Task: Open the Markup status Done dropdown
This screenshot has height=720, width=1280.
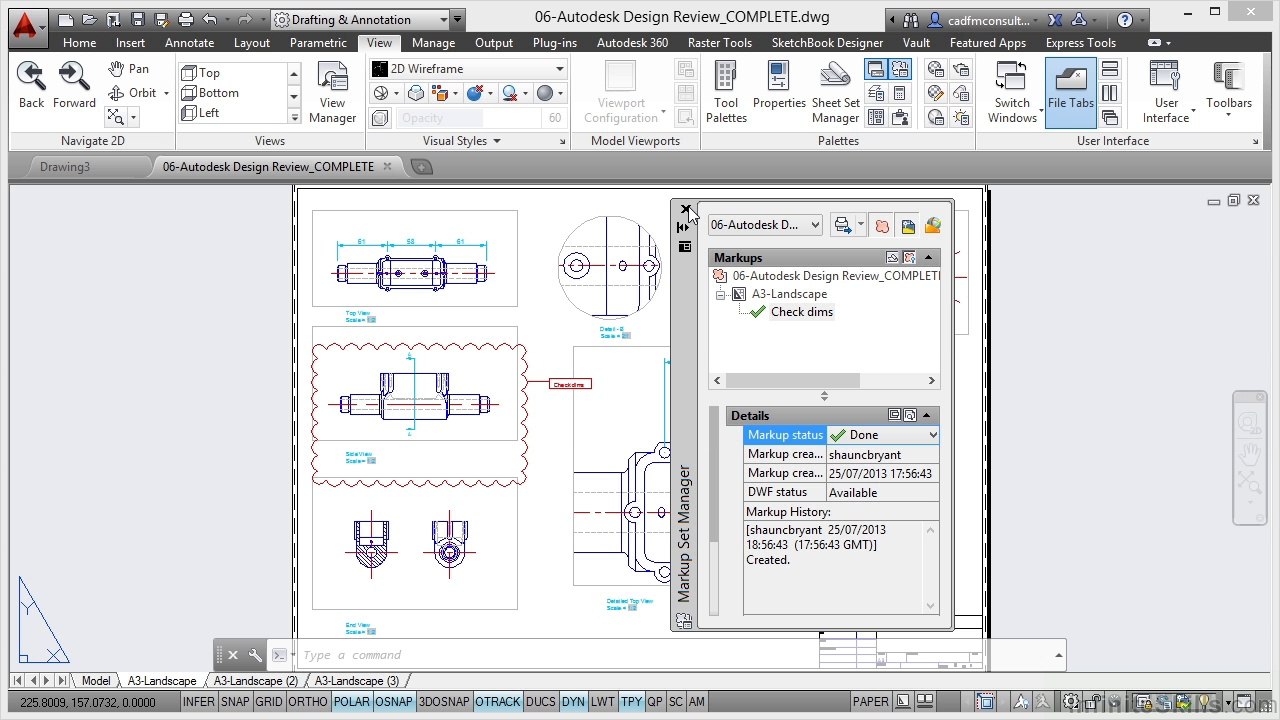Action: [884, 435]
